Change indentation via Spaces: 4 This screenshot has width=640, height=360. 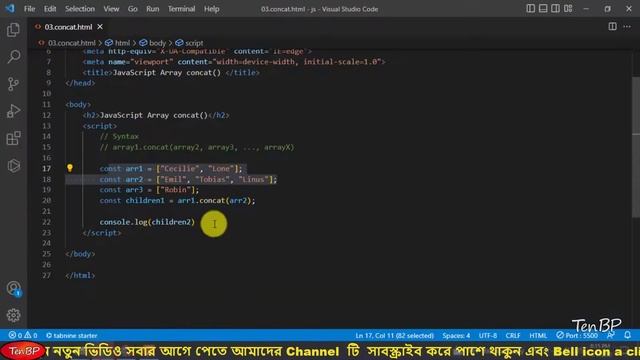click(456, 336)
